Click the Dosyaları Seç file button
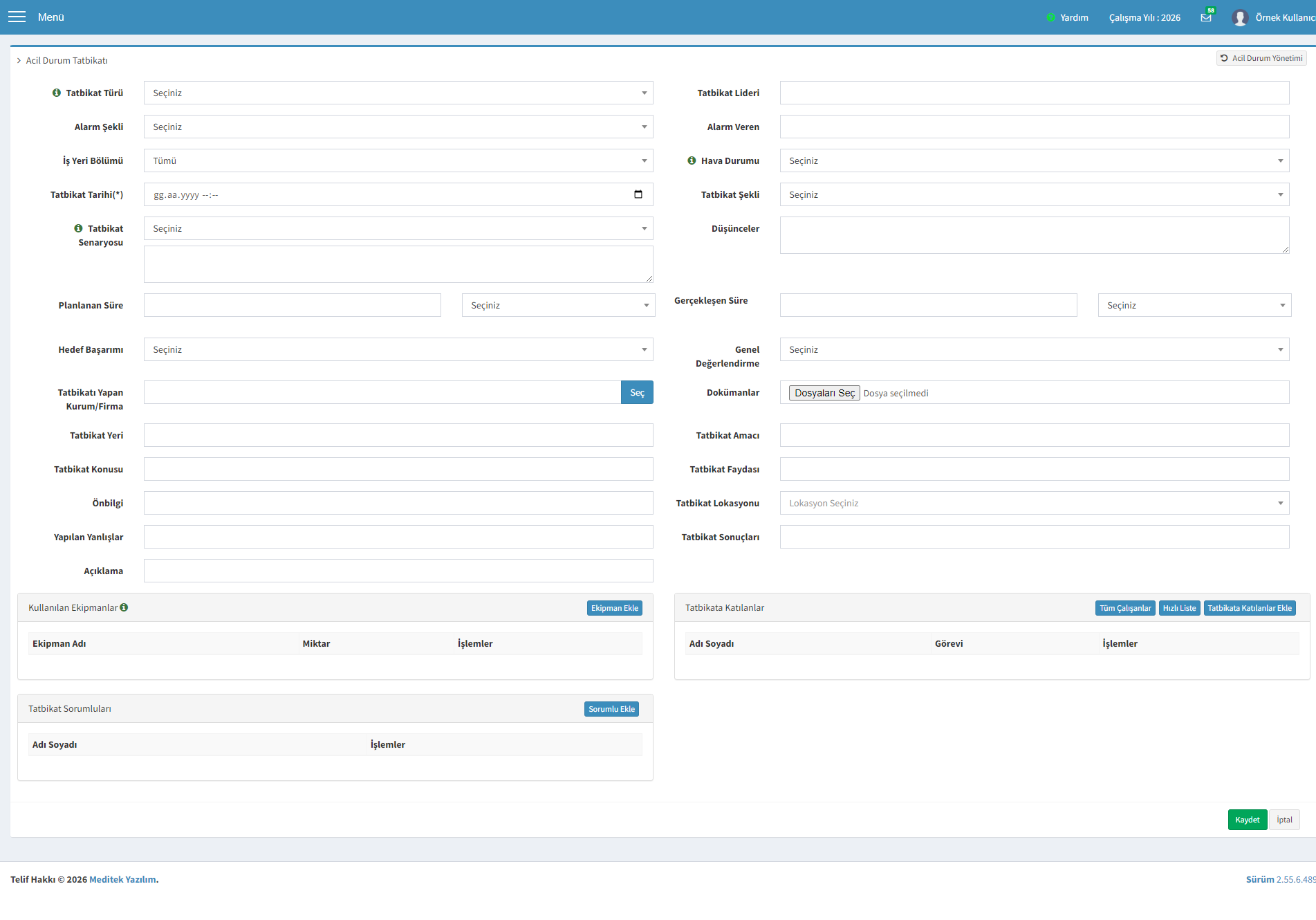Screen dimensions: 1316x920 coord(824,393)
